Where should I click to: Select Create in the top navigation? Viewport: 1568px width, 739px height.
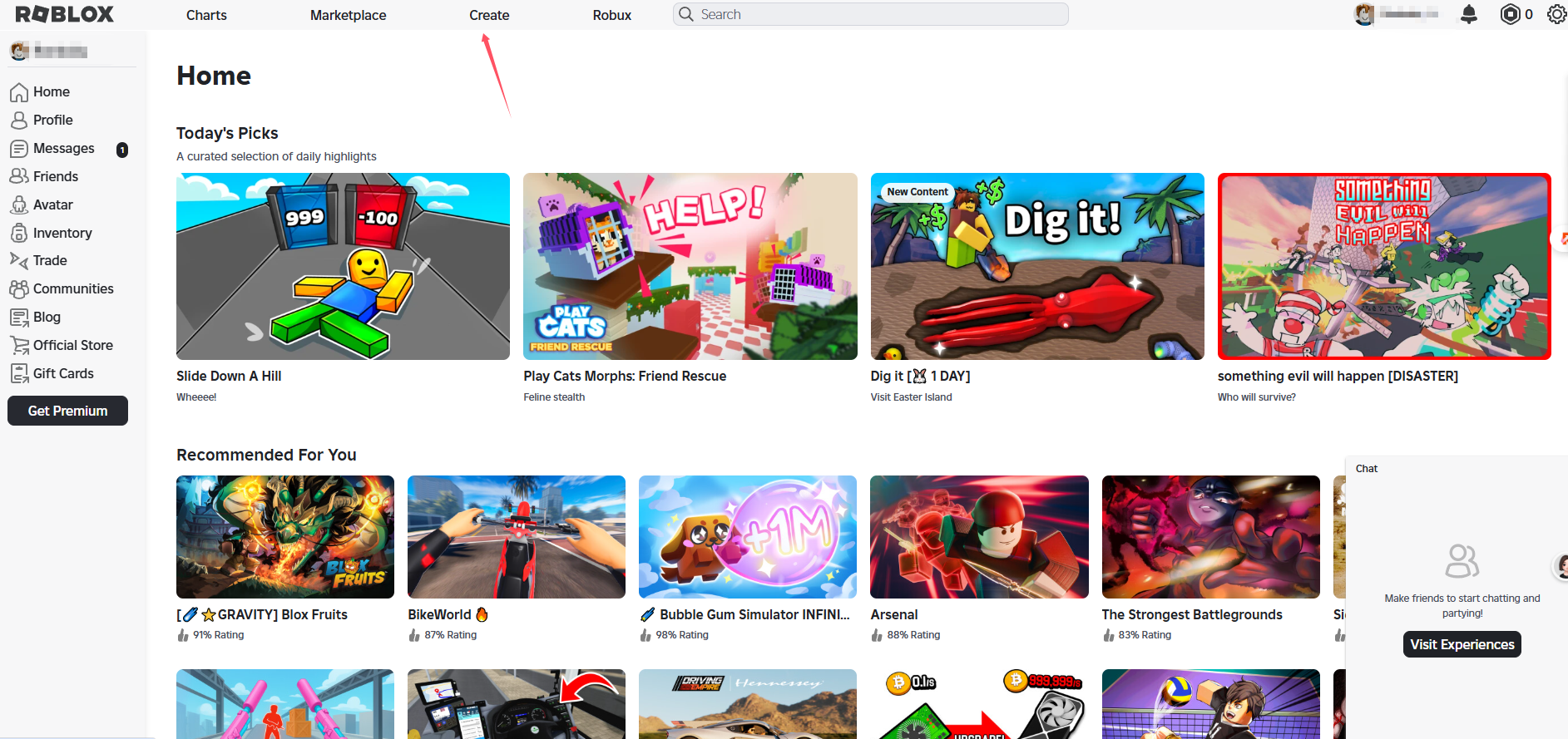click(x=489, y=15)
